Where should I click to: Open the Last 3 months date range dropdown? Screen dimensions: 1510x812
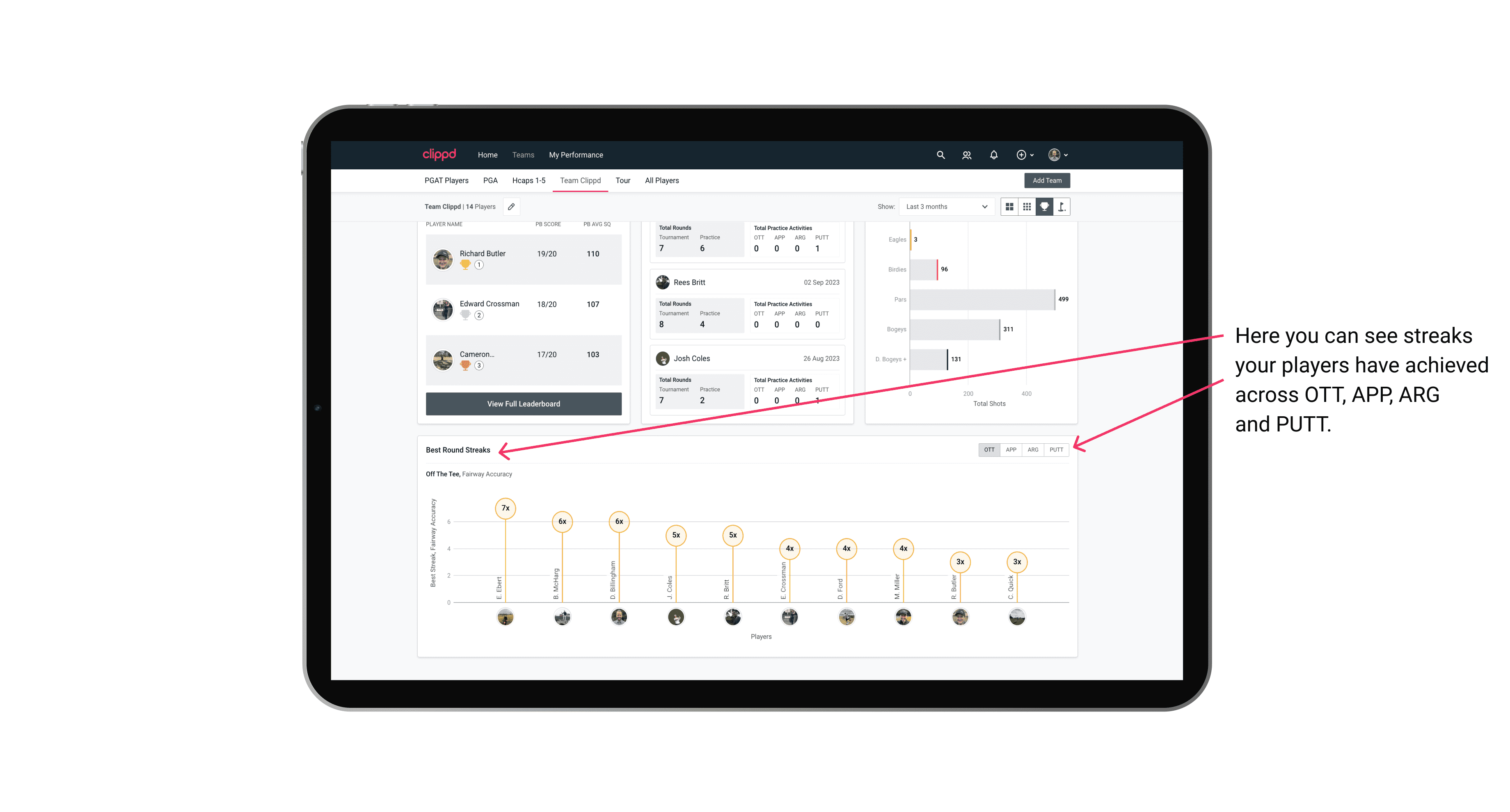point(944,207)
